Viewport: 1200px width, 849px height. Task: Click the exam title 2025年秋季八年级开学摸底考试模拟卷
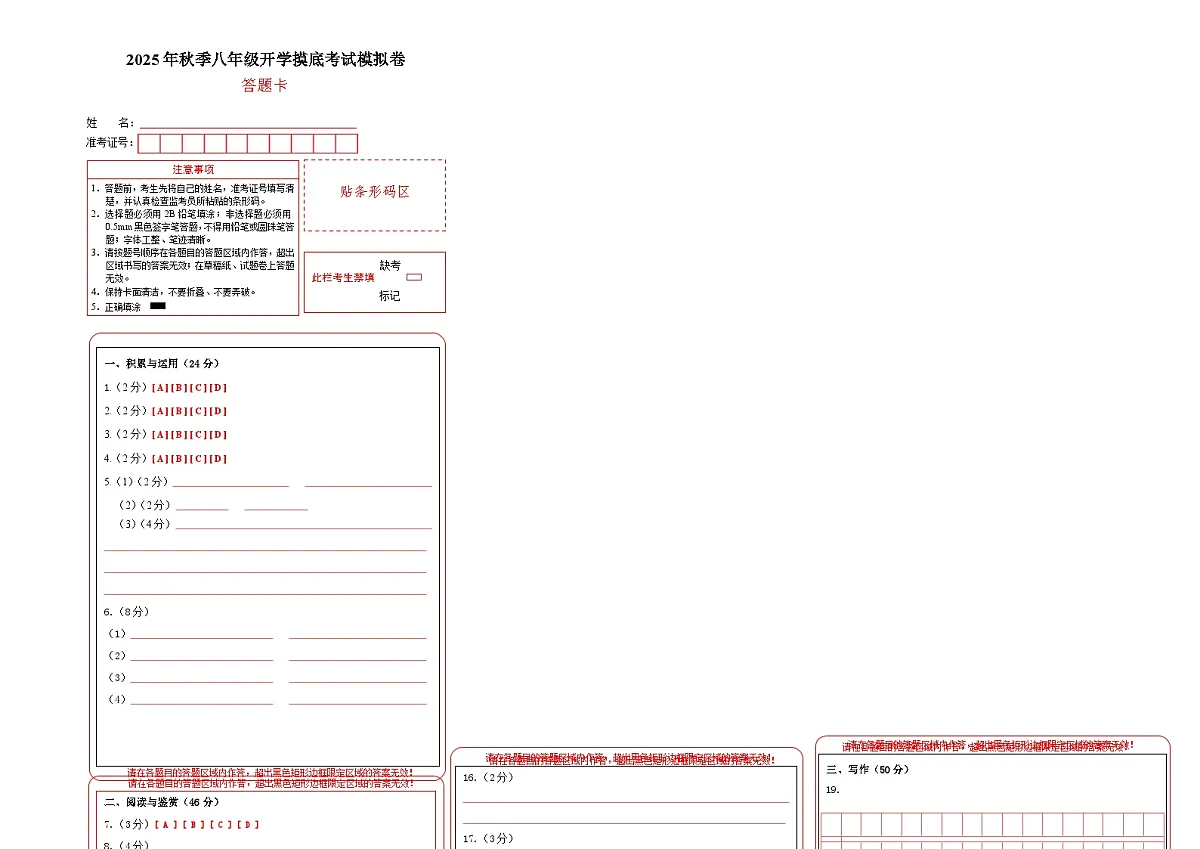coord(266,60)
